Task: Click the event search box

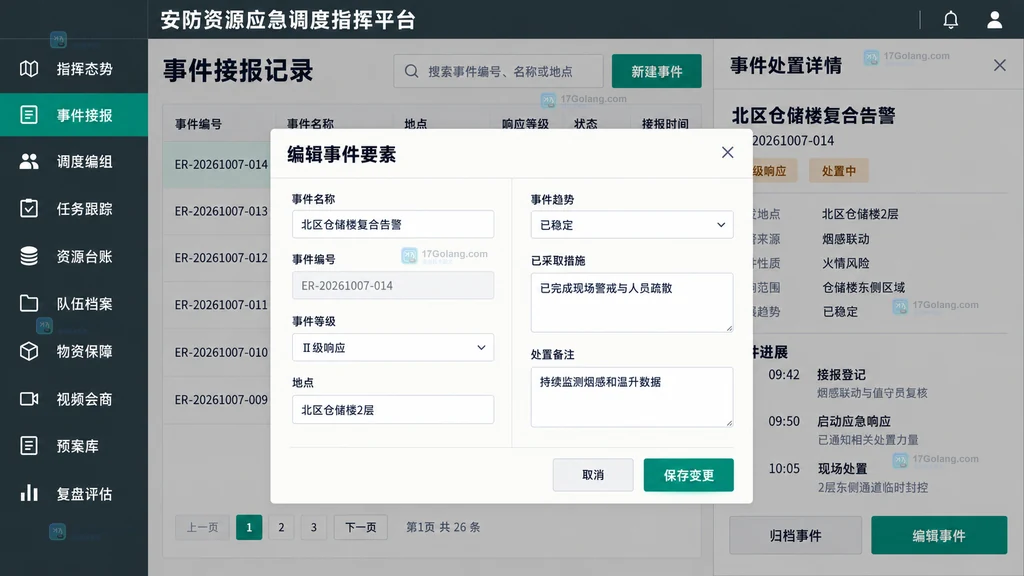Action: (498, 71)
